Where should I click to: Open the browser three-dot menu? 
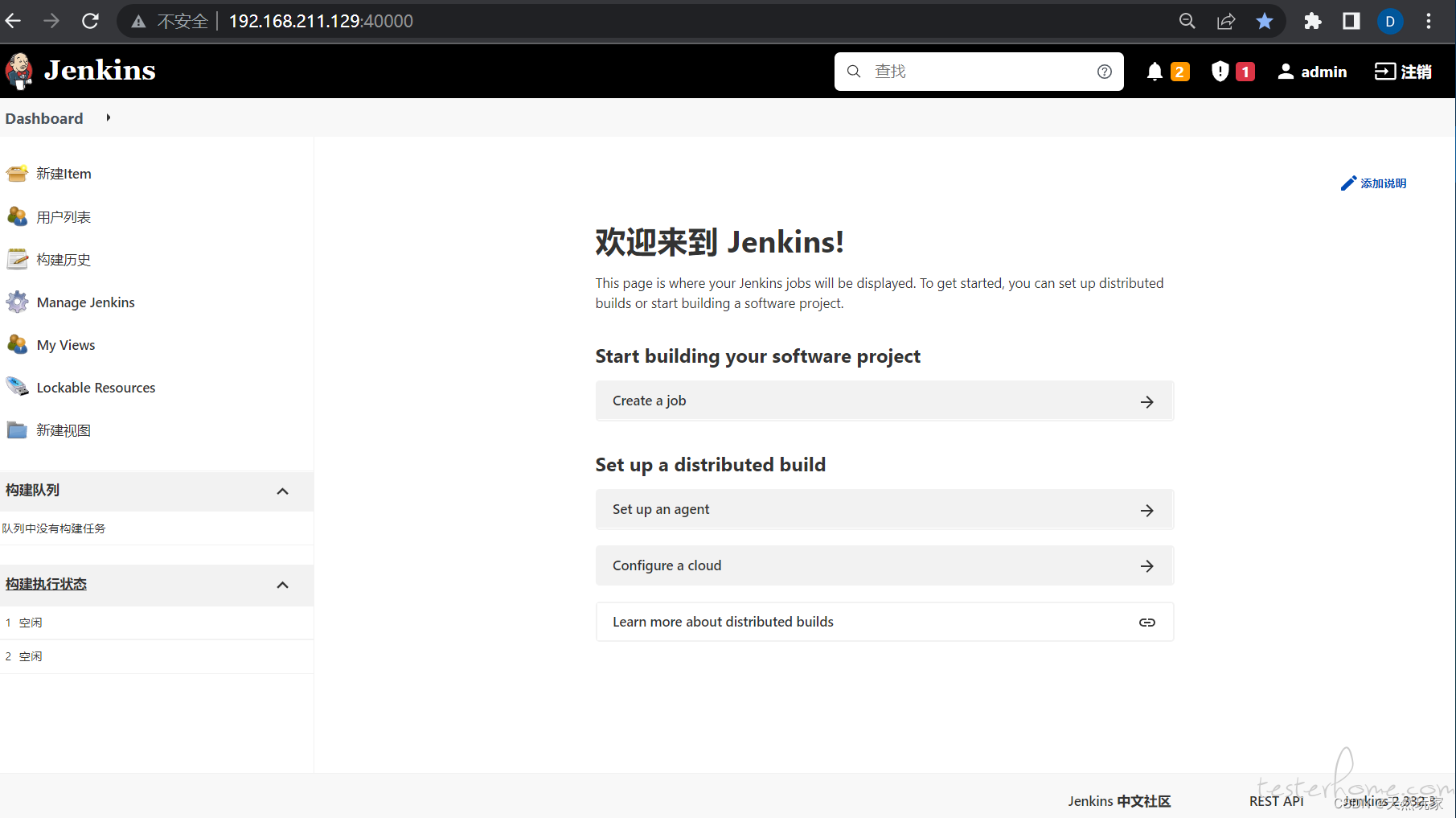point(1429,21)
